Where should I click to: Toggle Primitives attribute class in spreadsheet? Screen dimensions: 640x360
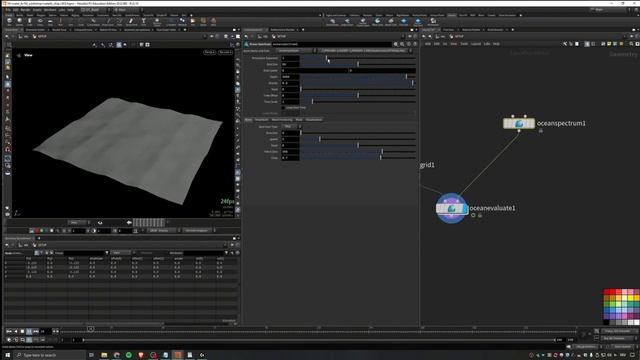pos(46,253)
